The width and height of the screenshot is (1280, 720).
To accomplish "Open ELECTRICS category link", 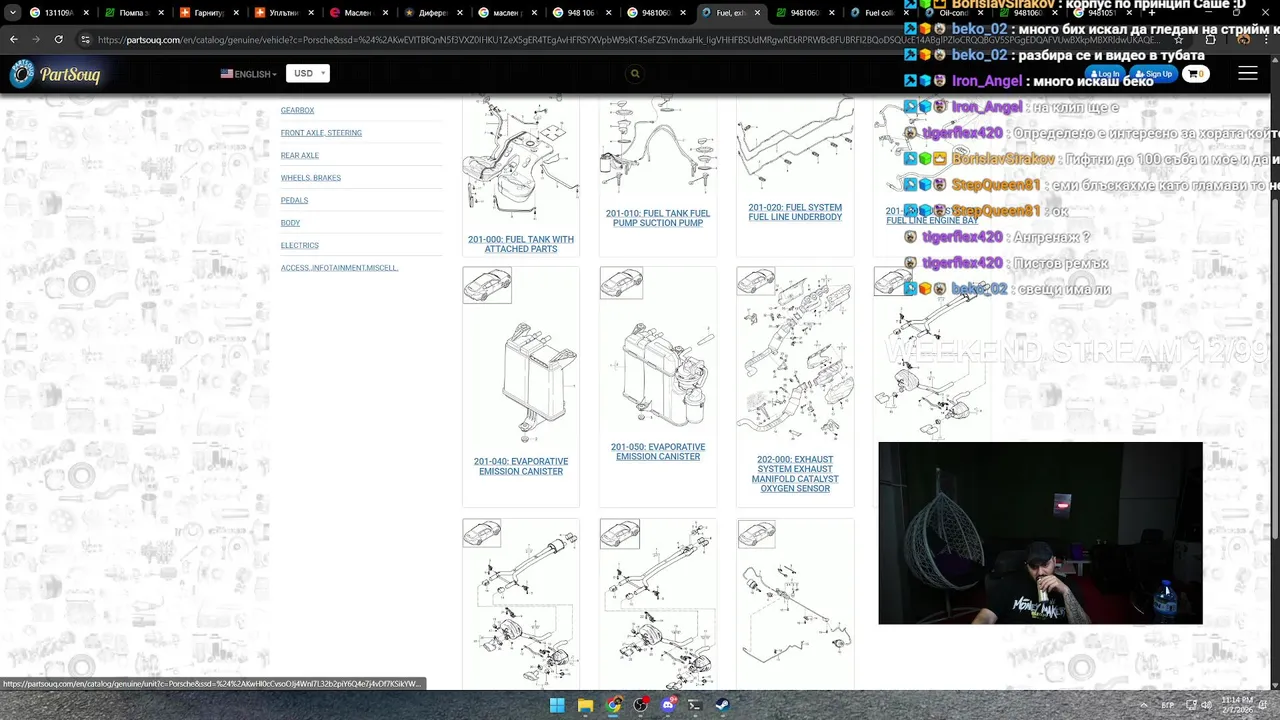I will pos(300,245).
